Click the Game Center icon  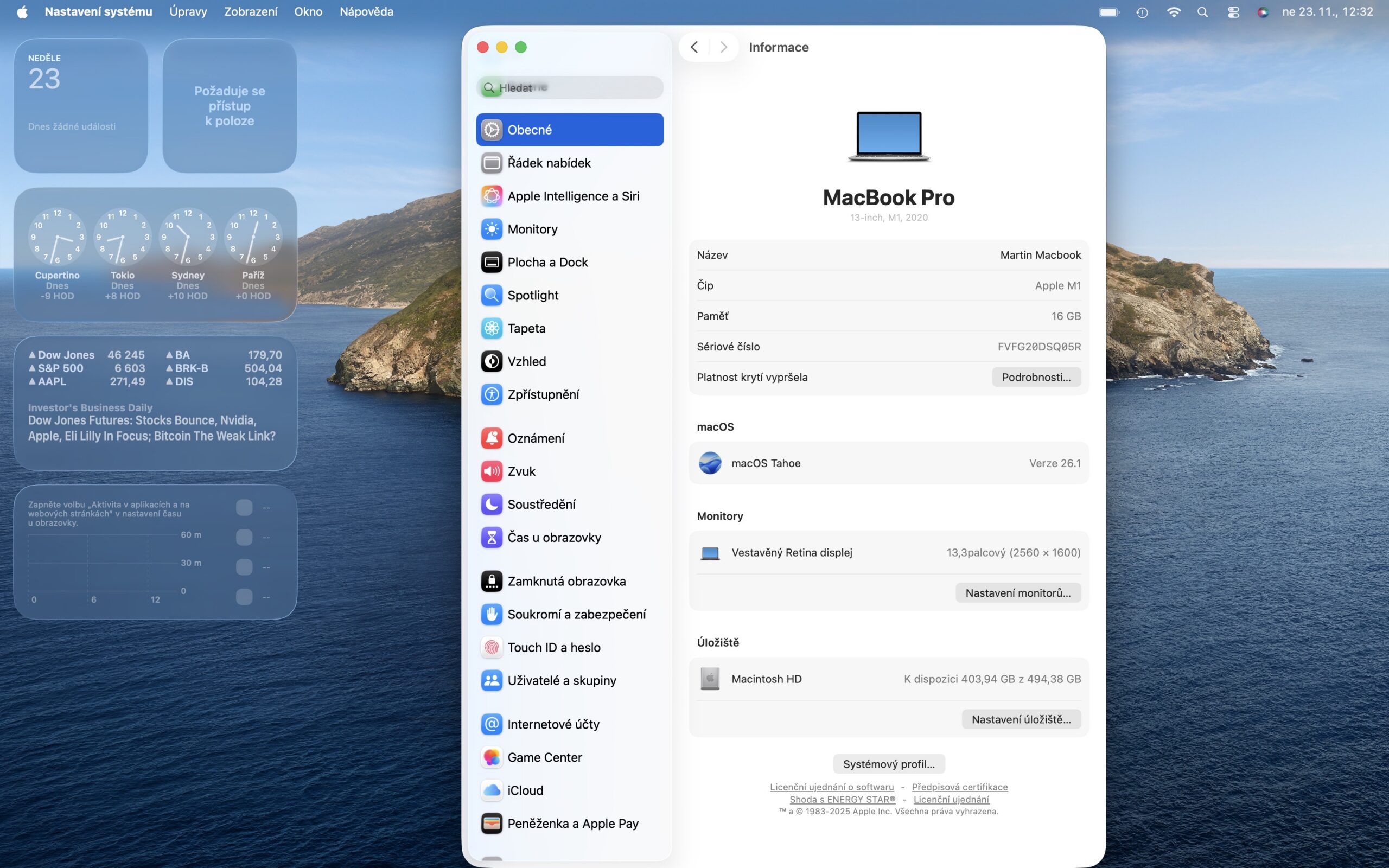(492, 757)
